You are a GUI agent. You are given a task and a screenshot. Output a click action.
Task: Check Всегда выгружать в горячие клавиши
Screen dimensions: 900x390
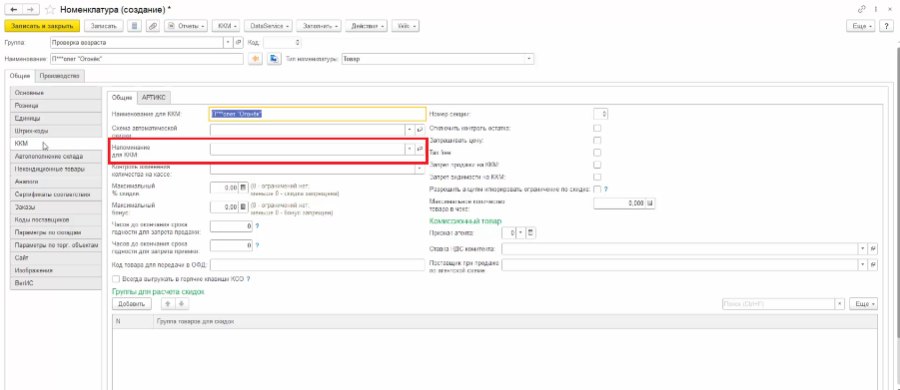click(117, 279)
